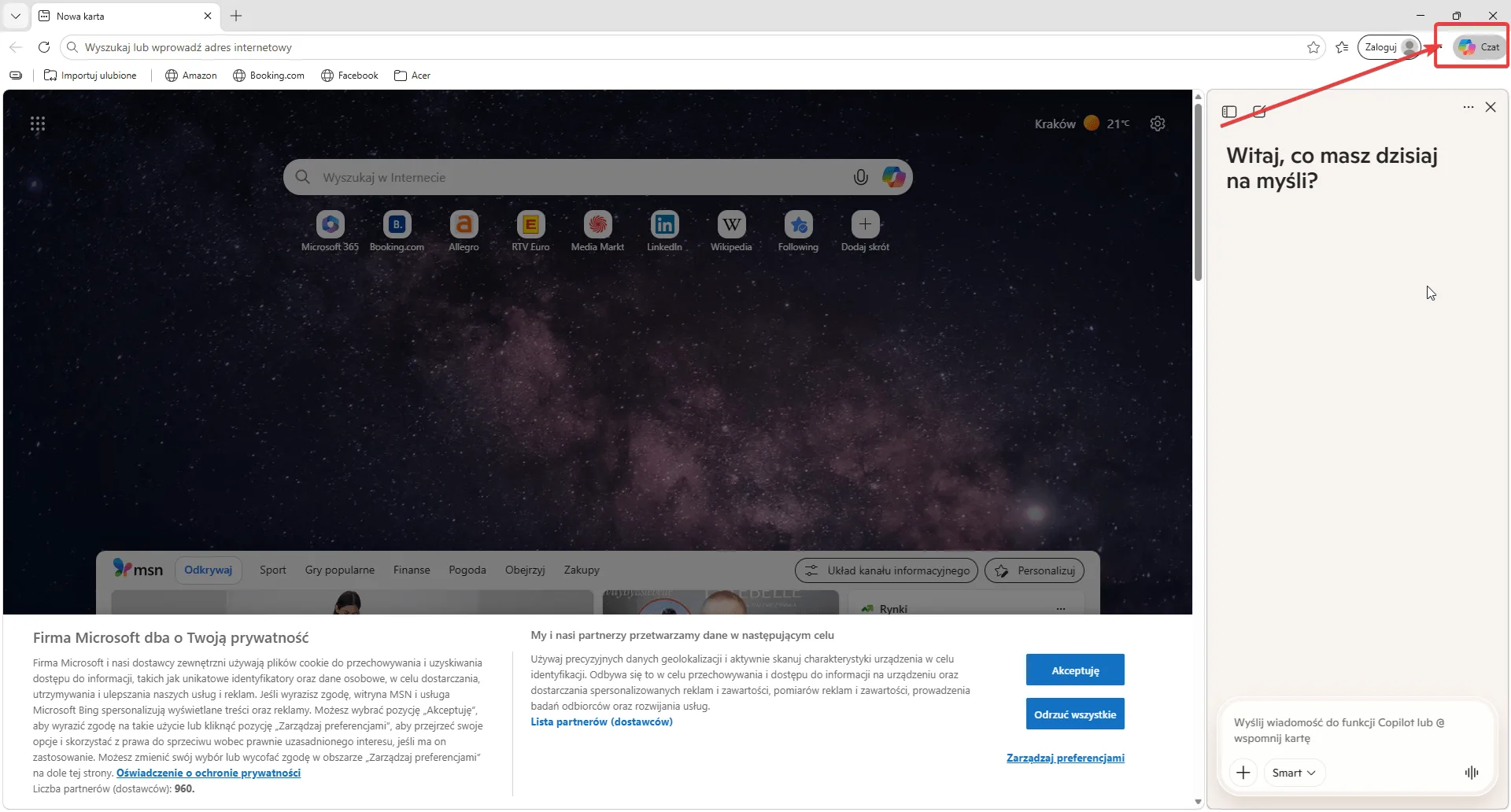The width and height of the screenshot is (1511, 812).
Task: Click the Zaloguj sign-in button
Action: coord(1389,47)
